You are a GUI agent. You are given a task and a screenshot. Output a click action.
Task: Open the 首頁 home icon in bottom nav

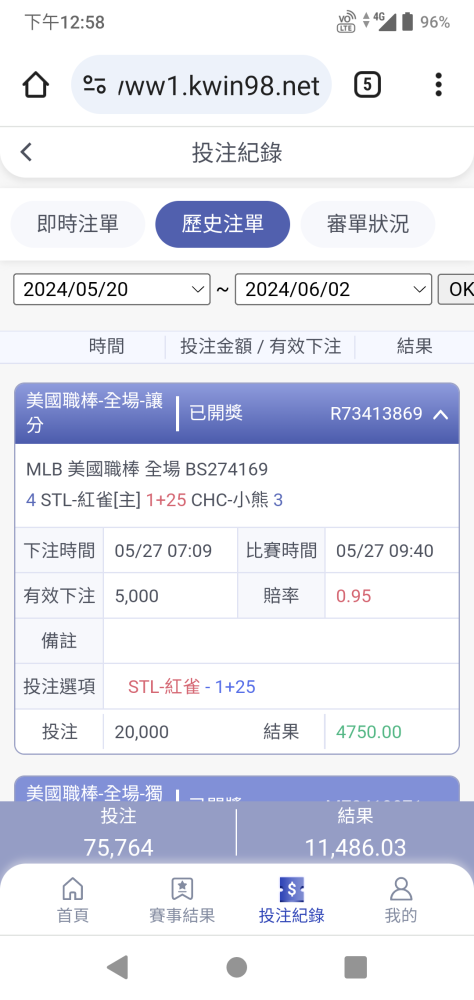[73, 888]
